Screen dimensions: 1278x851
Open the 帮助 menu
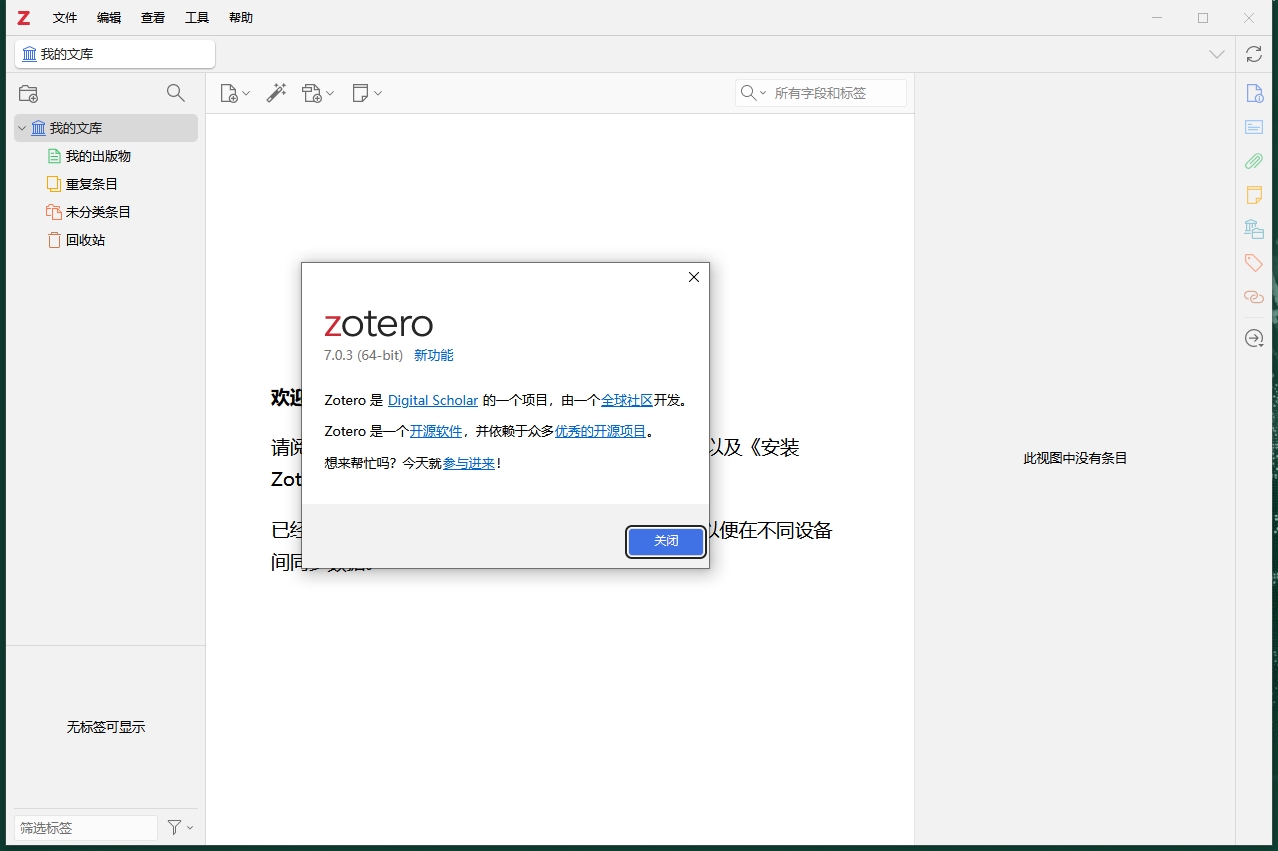(241, 18)
